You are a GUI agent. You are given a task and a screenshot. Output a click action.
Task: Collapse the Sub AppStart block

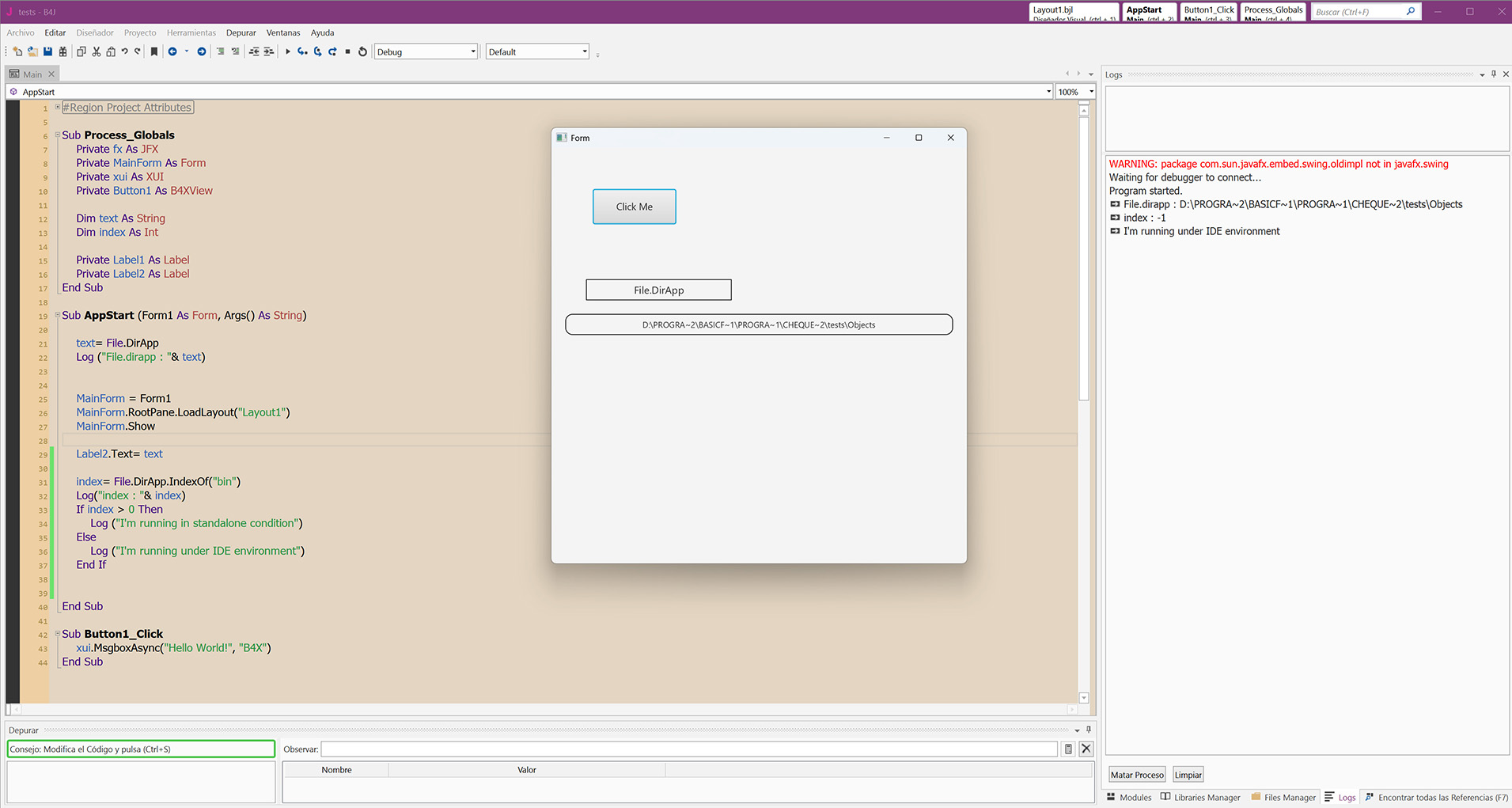tap(57, 315)
